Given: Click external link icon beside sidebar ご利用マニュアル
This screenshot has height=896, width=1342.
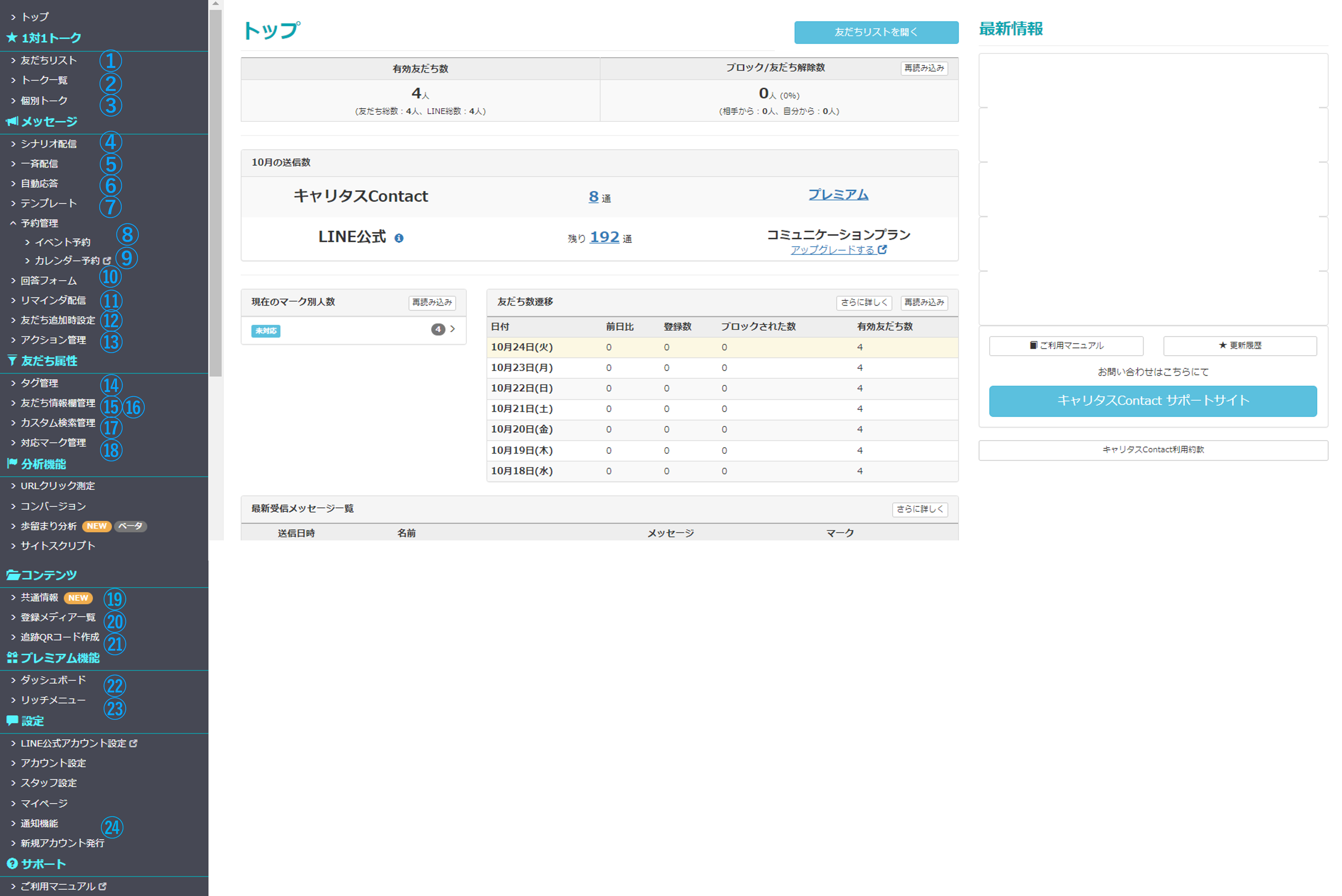Looking at the screenshot, I should click(102, 886).
